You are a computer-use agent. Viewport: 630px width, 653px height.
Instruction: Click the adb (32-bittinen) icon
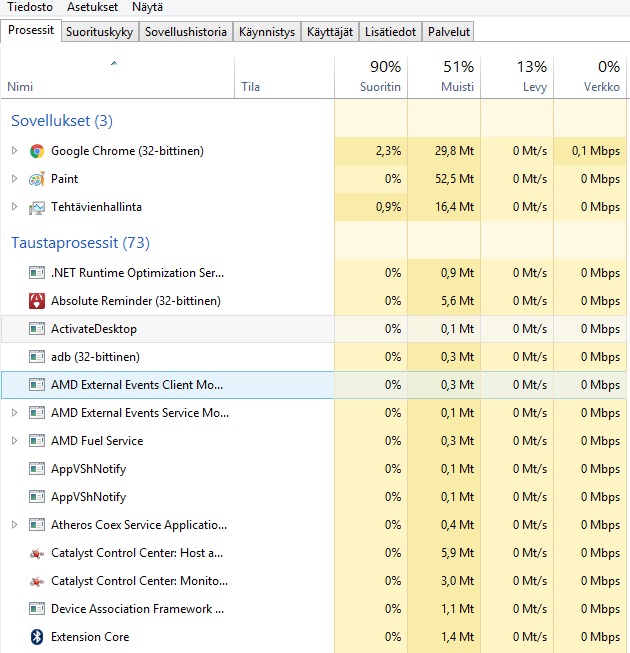(37, 357)
